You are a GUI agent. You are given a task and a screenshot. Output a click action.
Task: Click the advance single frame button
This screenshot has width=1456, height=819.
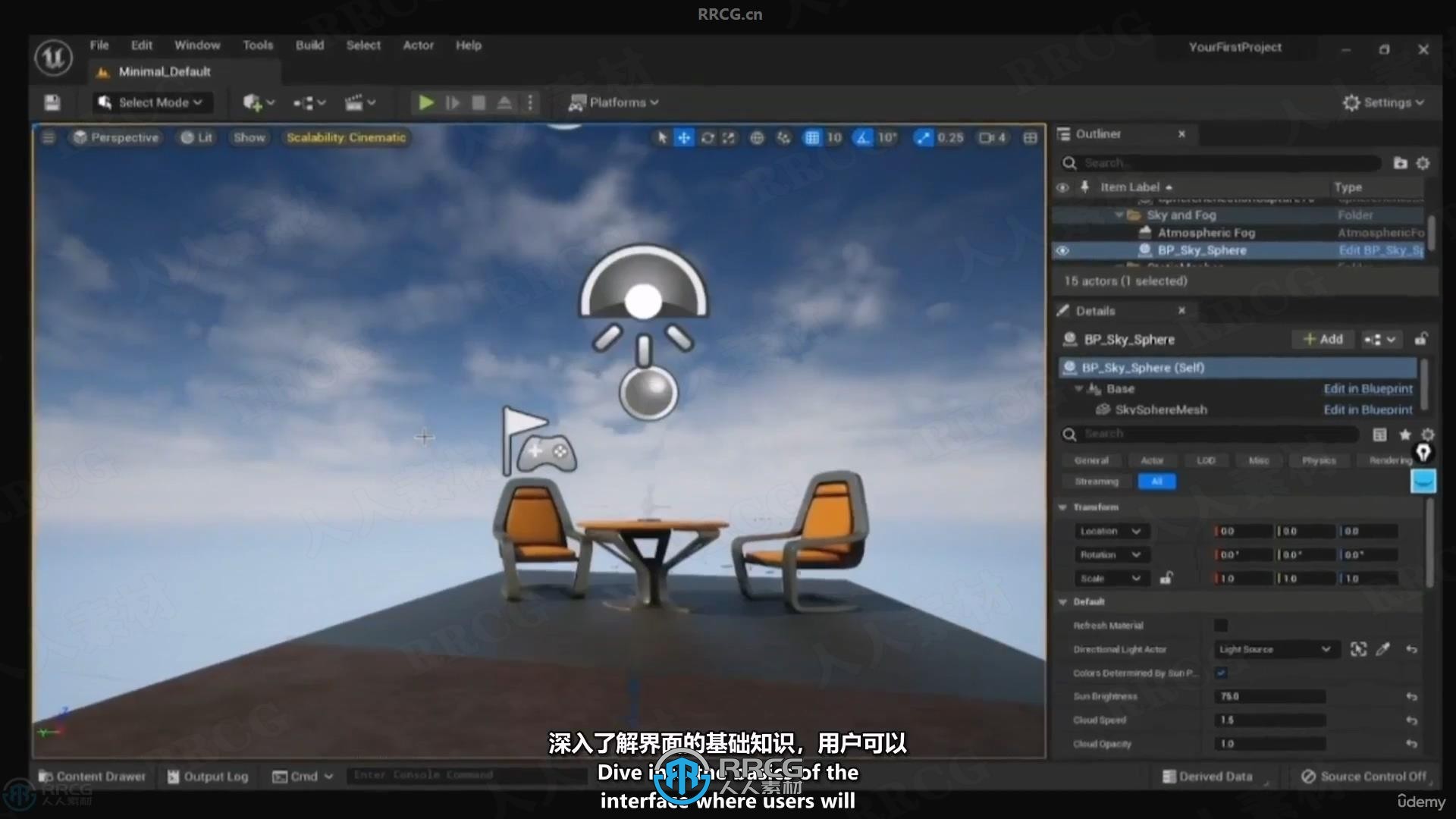pos(453,102)
